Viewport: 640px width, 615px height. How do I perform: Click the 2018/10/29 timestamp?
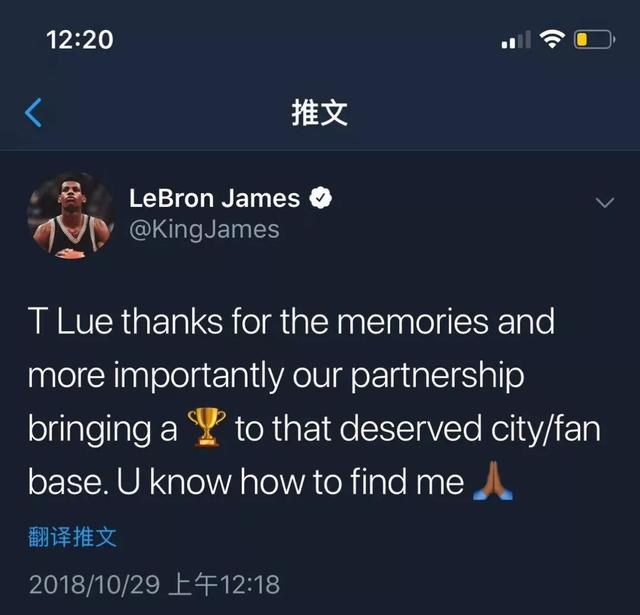pyautogui.click(x=154, y=584)
